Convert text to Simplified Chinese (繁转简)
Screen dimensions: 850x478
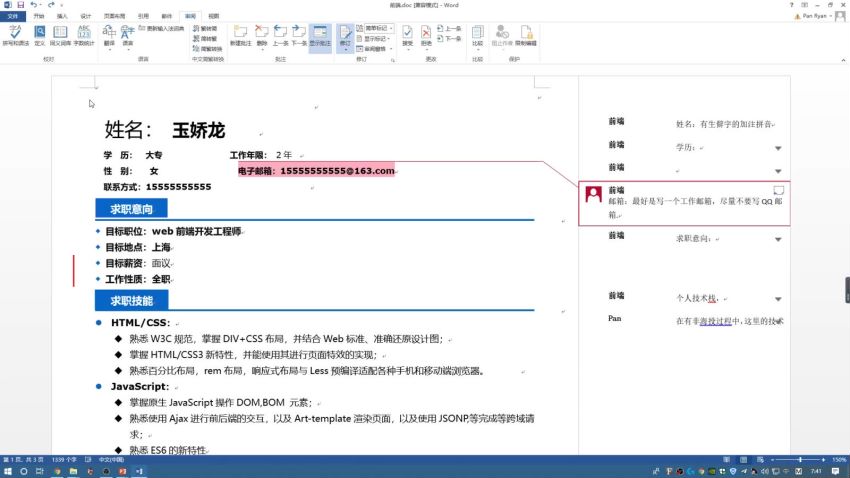click(205, 28)
